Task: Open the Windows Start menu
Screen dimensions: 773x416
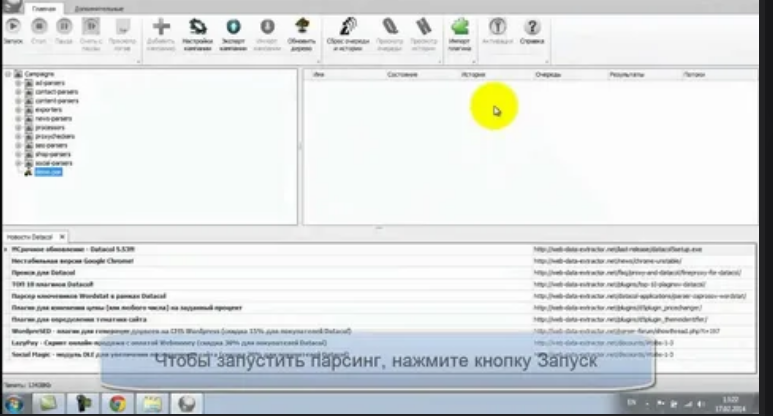Action: [x=14, y=404]
